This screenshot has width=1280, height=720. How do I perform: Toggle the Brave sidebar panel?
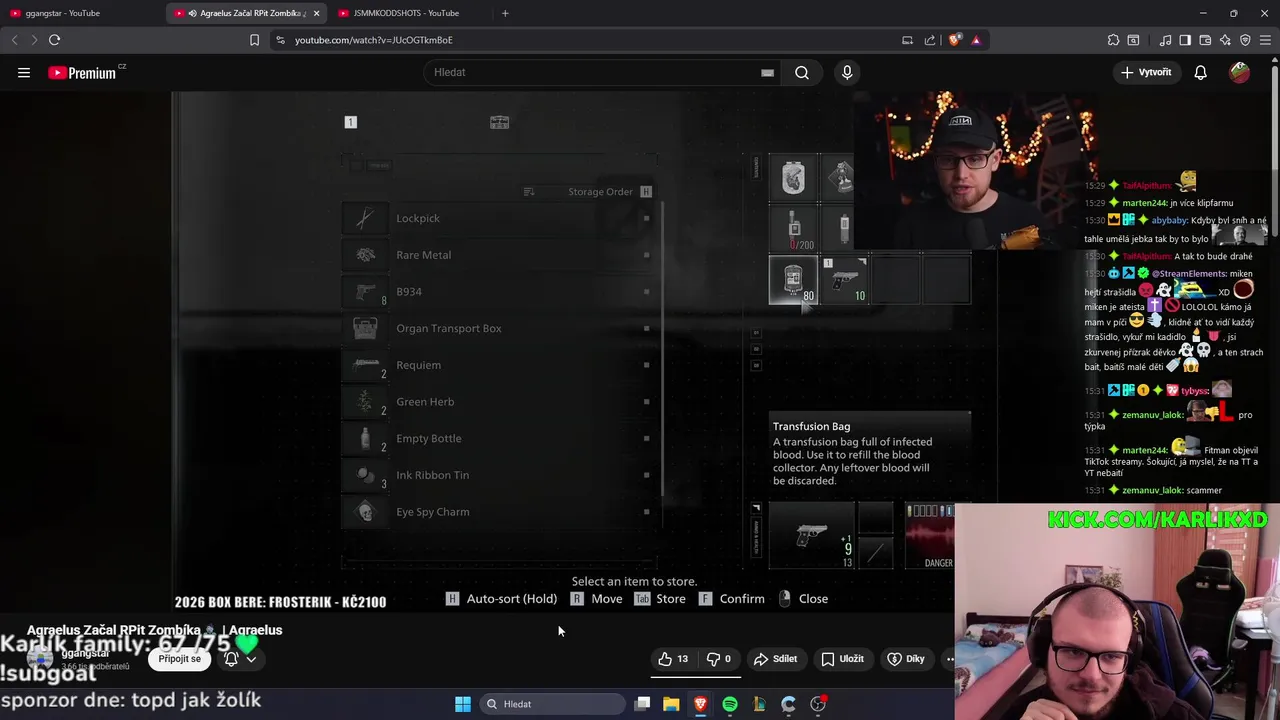pos(1185,40)
